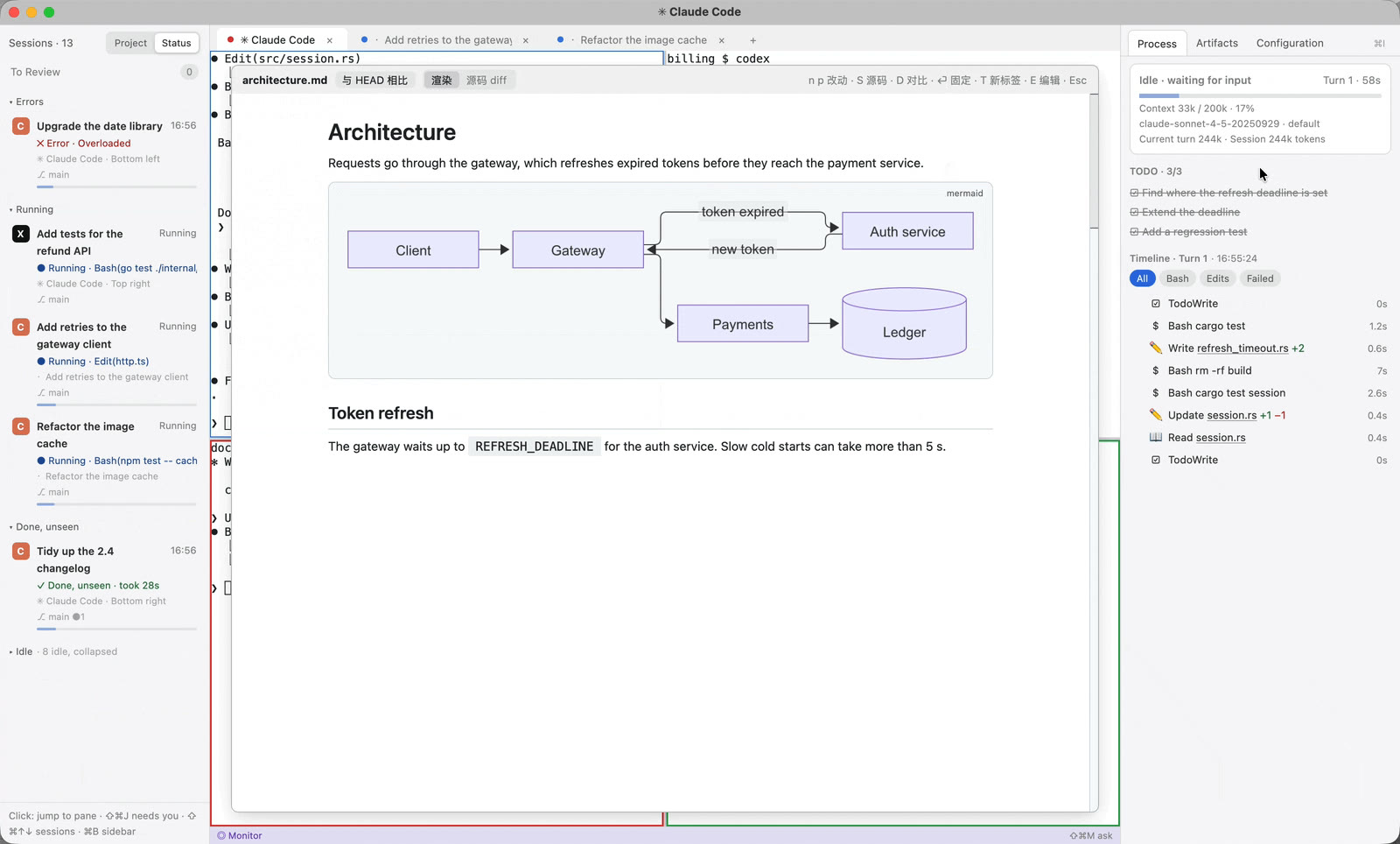This screenshot has width=1400, height=844.
Task: Switch preview to 源码 diff mode
Action: tap(486, 80)
